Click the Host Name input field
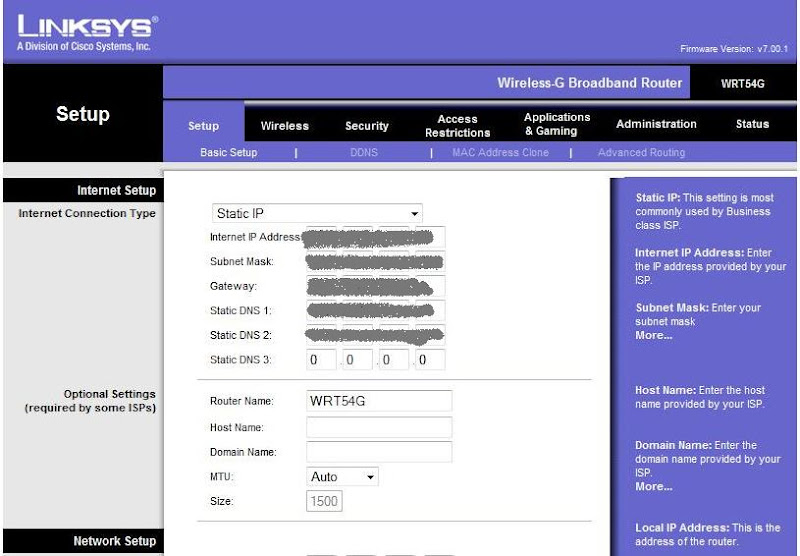Screen dimensions: 800x556 pyautogui.click(x=379, y=427)
